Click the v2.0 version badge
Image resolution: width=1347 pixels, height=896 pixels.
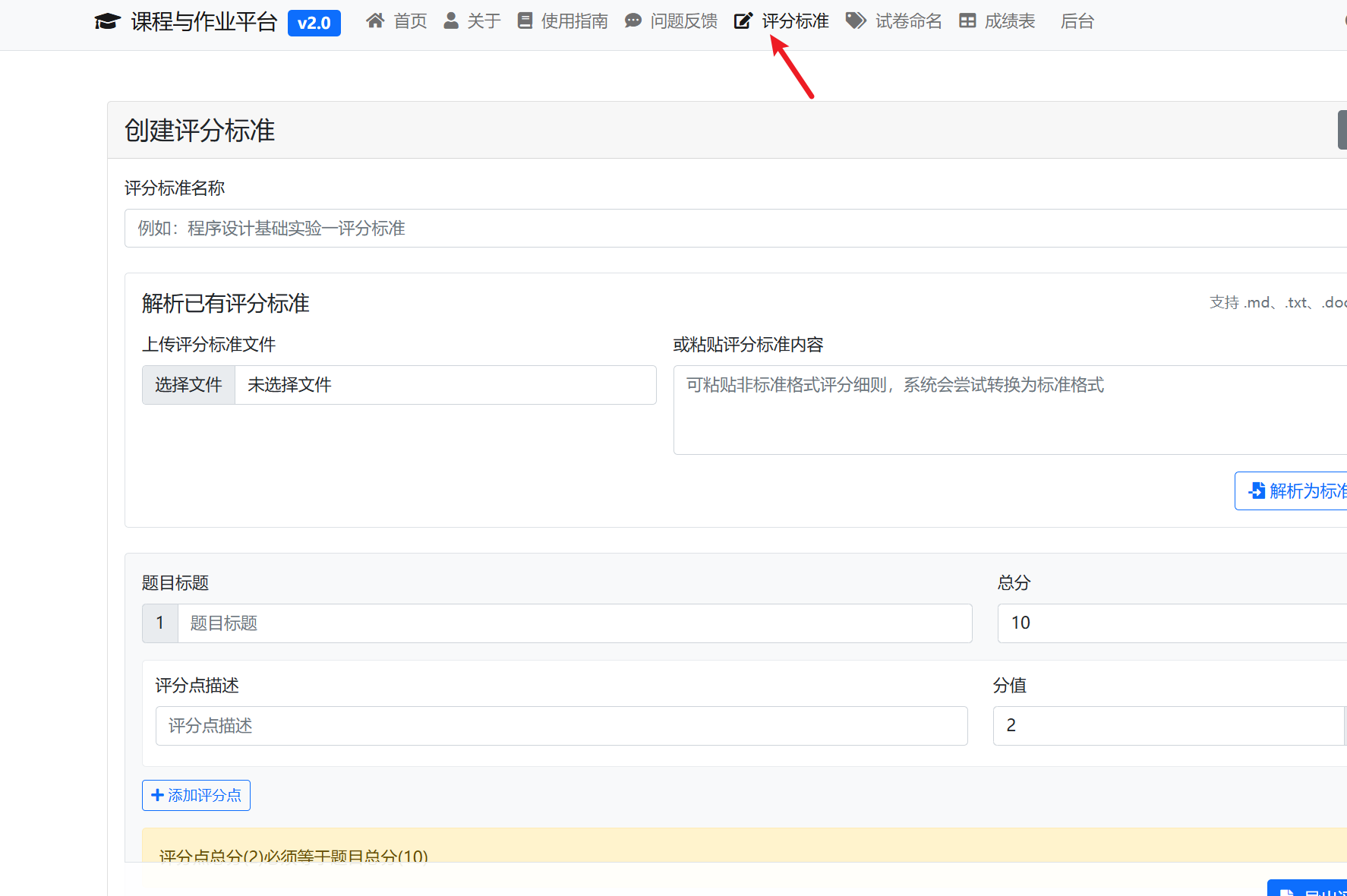[314, 23]
